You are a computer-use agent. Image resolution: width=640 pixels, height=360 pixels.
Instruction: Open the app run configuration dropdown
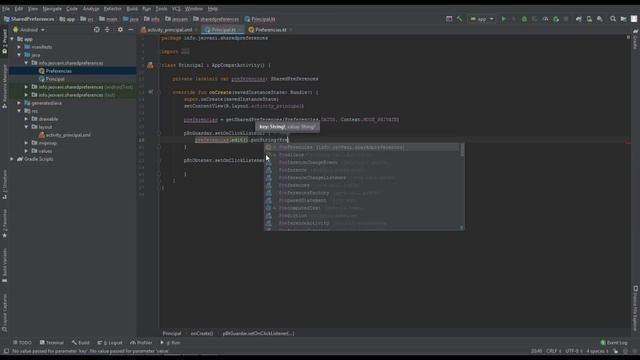482,19
